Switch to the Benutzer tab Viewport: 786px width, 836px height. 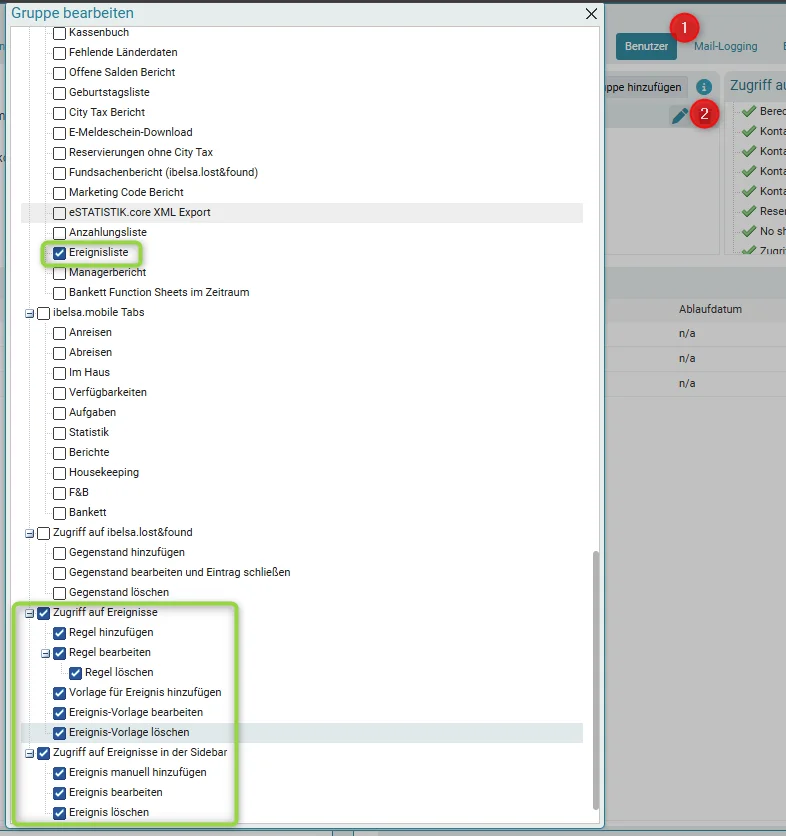point(646,46)
